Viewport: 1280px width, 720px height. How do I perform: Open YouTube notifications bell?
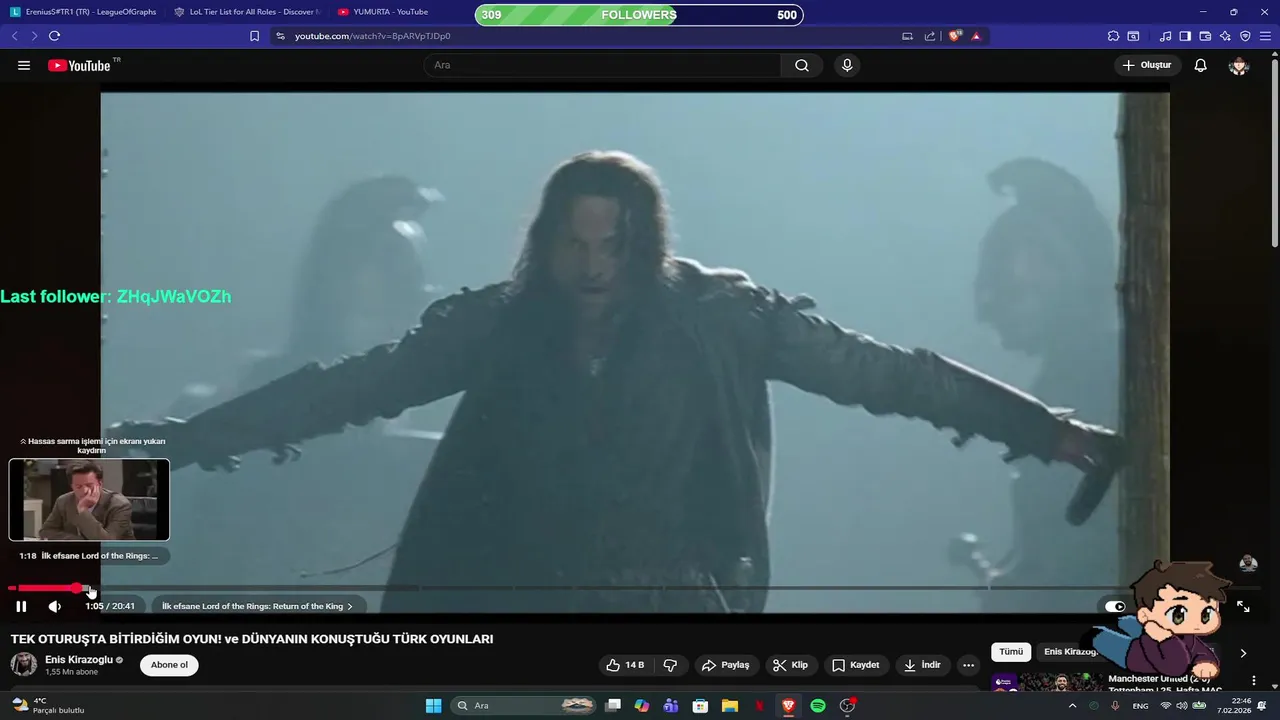point(1201,65)
